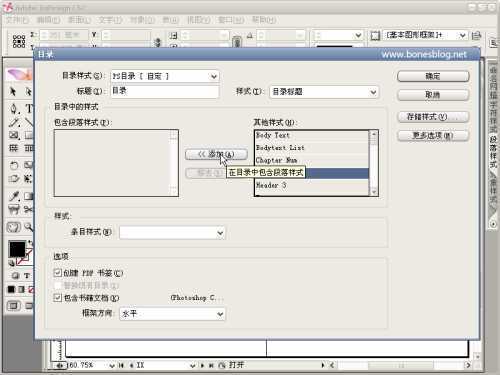
Task: Click the 标题 text field
Action: pos(165,91)
